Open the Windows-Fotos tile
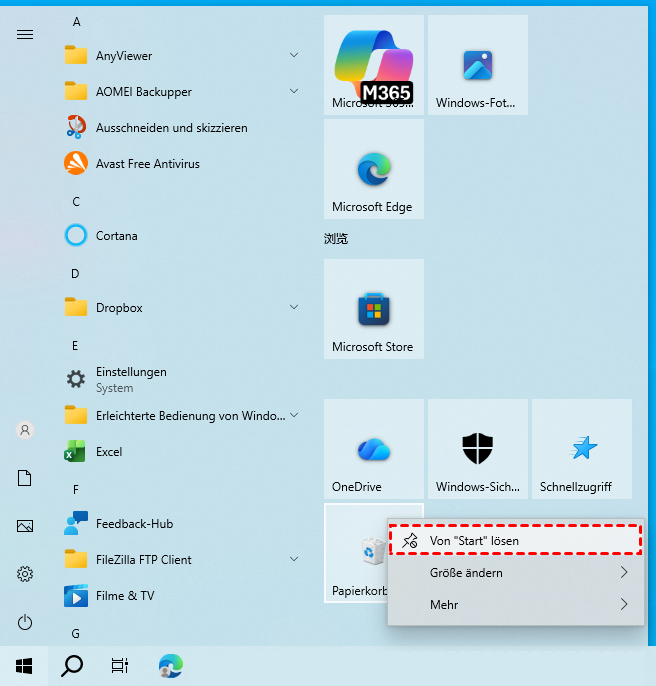656x686 pixels. point(477,65)
